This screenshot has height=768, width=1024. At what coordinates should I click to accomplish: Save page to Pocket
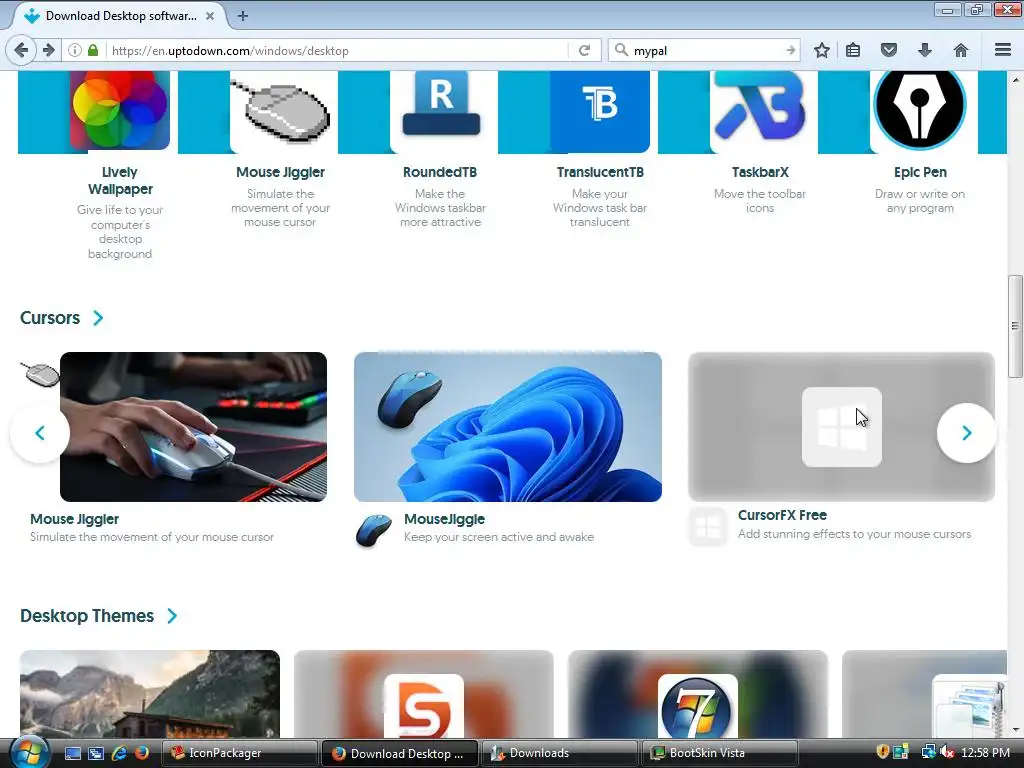point(889,50)
